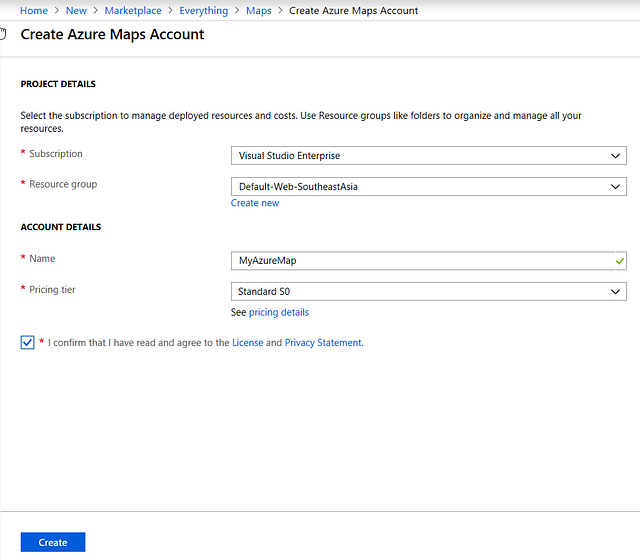Screen dimensions: 640x560
Task: Click the green validation checkmark icon
Action: tap(620, 261)
